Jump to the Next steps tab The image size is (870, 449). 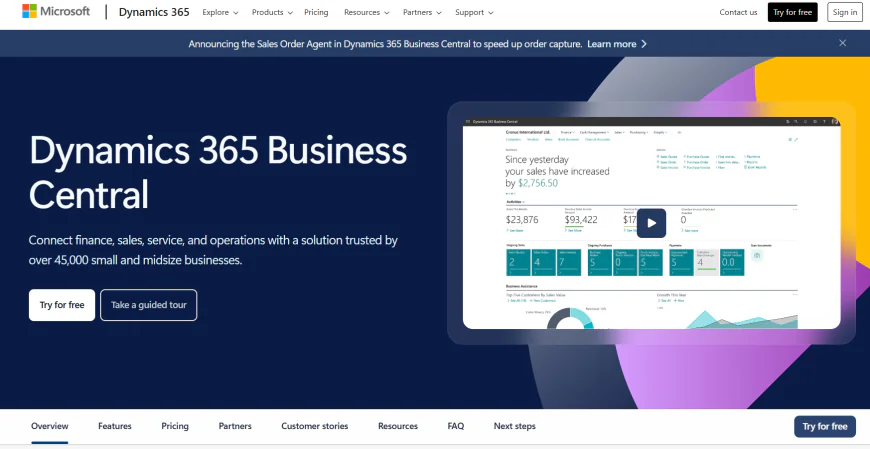tap(515, 426)
